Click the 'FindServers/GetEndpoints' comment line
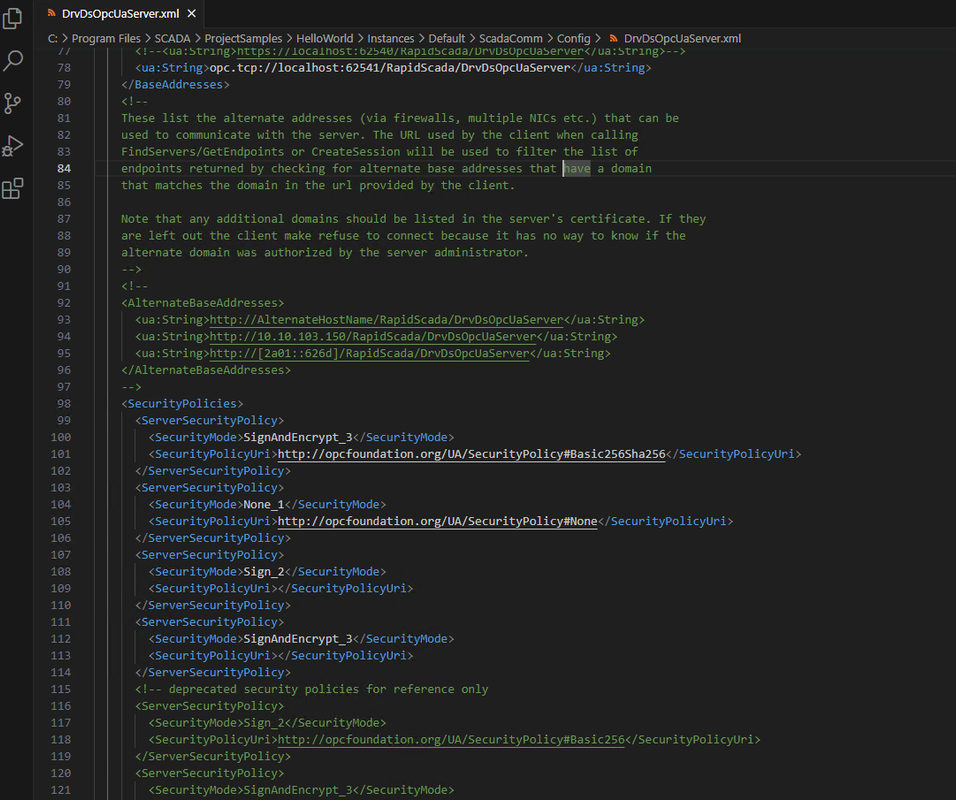This screenshot has width=956, height=800. [x=379, y=151]
